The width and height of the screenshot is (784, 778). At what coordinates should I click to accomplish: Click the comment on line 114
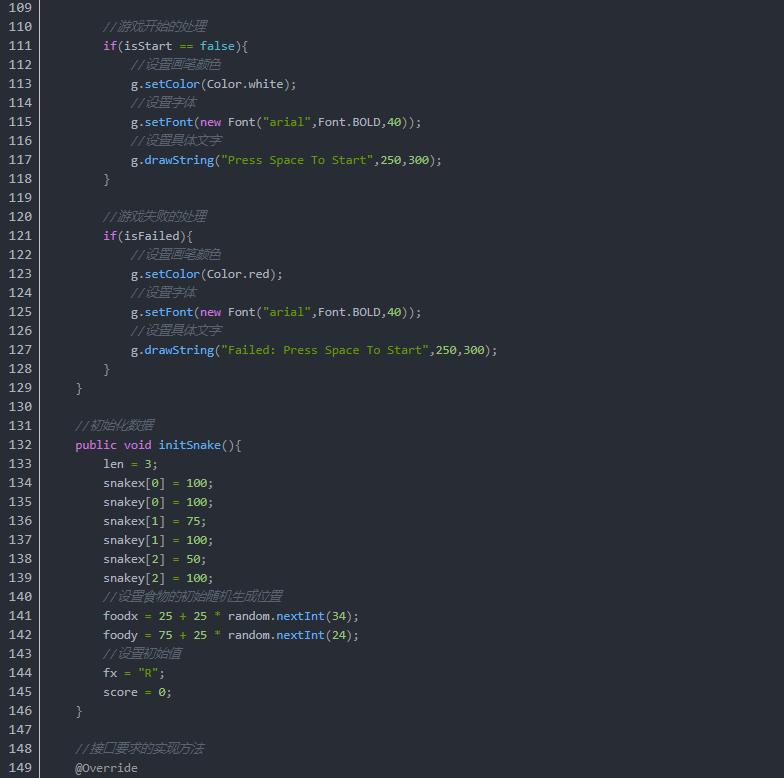coord(163,102)
